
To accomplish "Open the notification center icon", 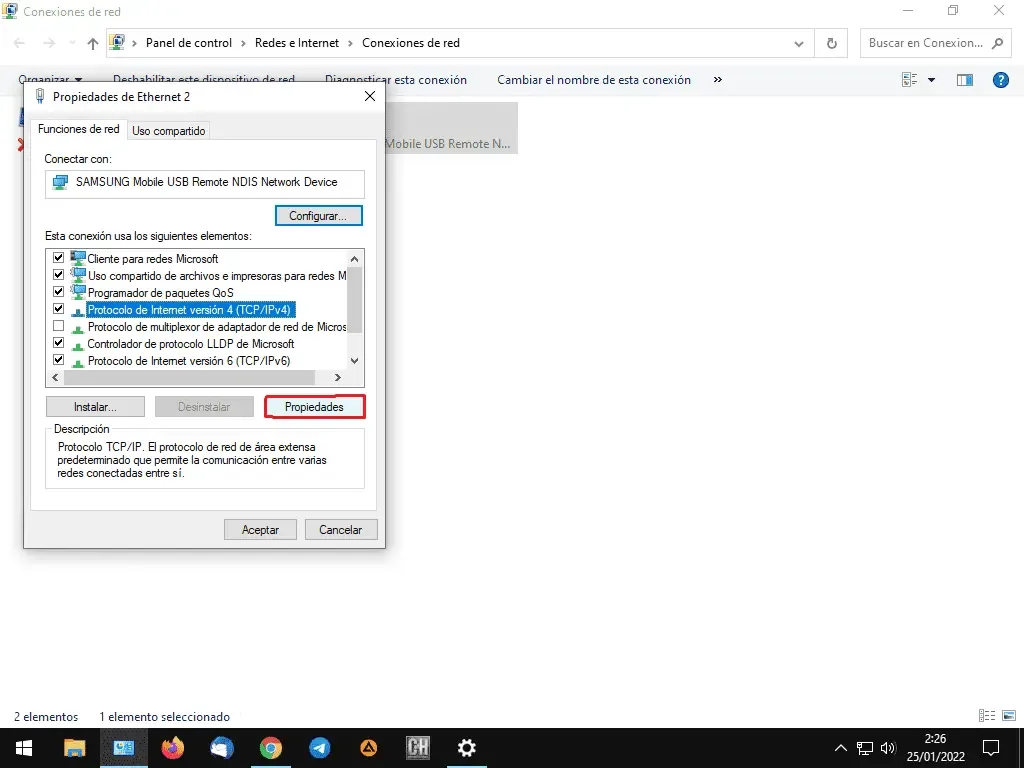I will 991,748.
